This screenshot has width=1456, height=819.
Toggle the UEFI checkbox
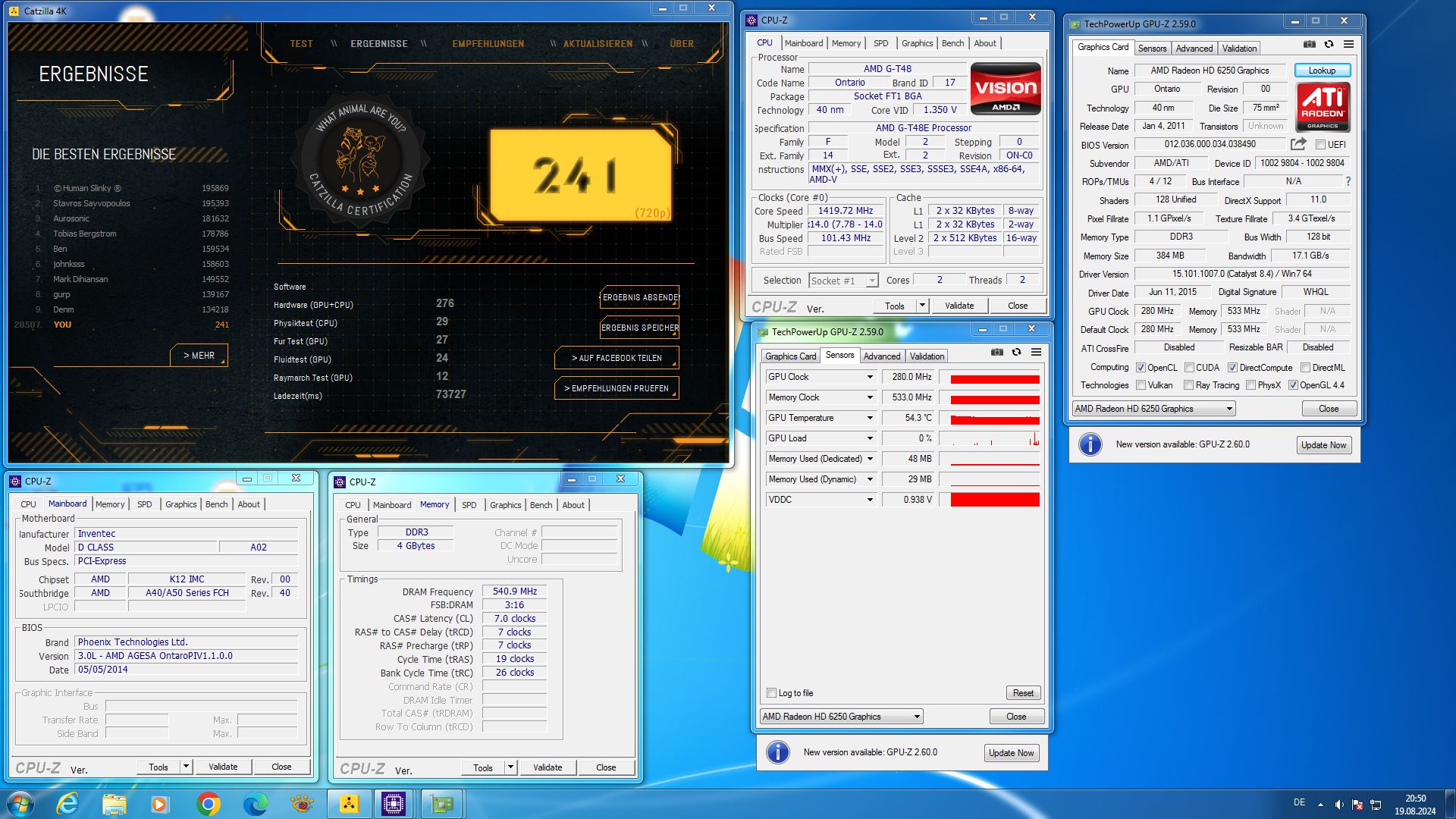coord(1321,144)
